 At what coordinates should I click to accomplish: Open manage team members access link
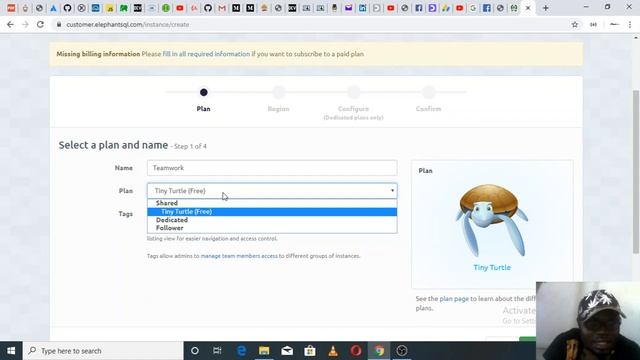click(239, 256)
